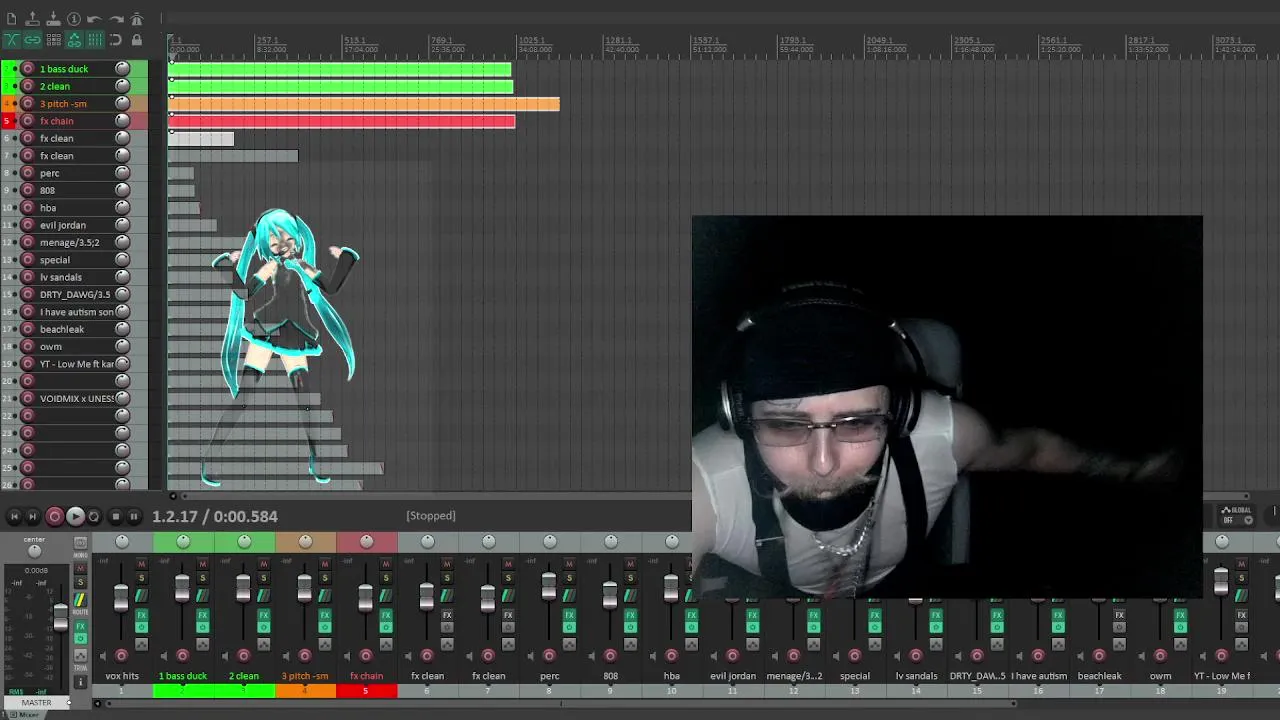1280x720 pixels.
Task: Click volume knob of '808' track in list
Action: [122, 190]
